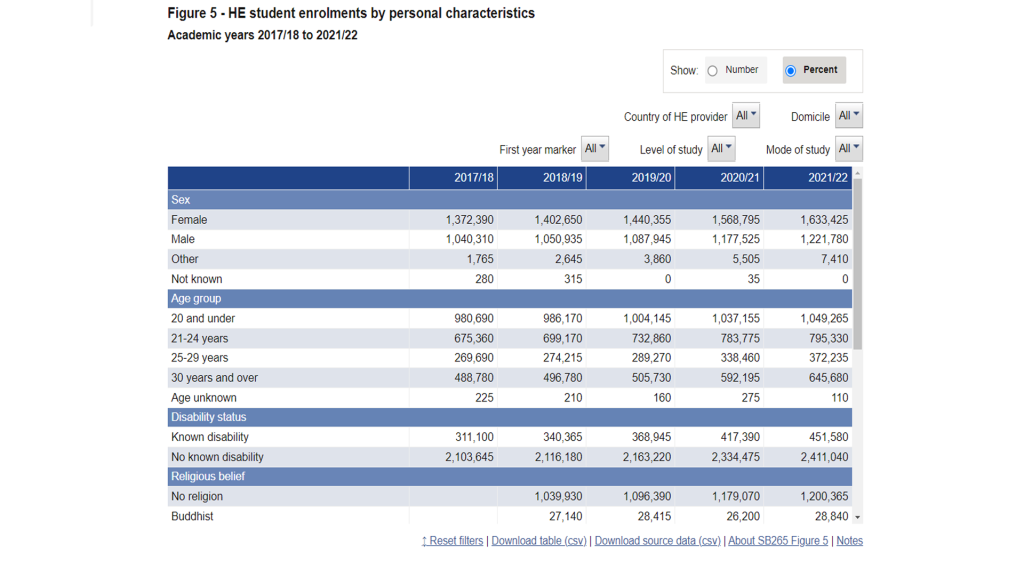Click Download source data (csv) link
The width and height of the screenshot is (1024, 576).
pos(657,541)
